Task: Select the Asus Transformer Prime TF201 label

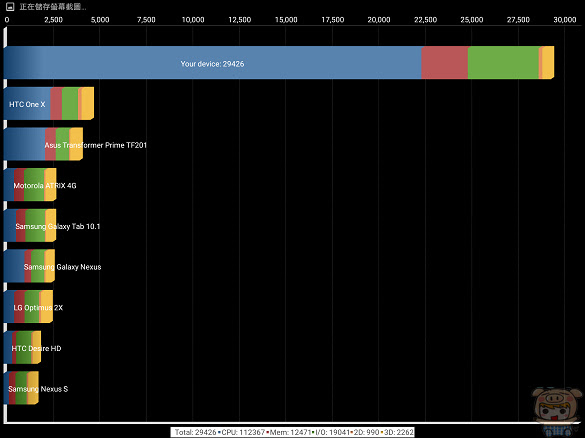Action: point(96,145)
